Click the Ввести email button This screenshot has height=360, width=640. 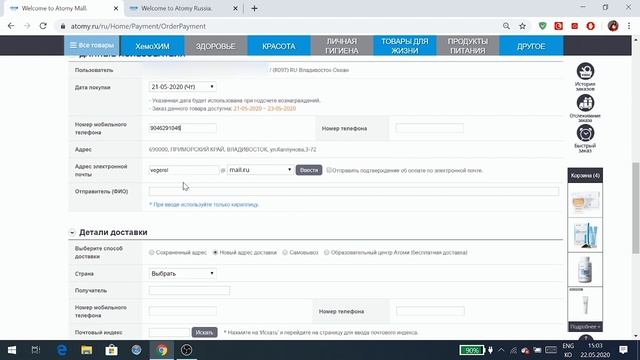(309, 170)
